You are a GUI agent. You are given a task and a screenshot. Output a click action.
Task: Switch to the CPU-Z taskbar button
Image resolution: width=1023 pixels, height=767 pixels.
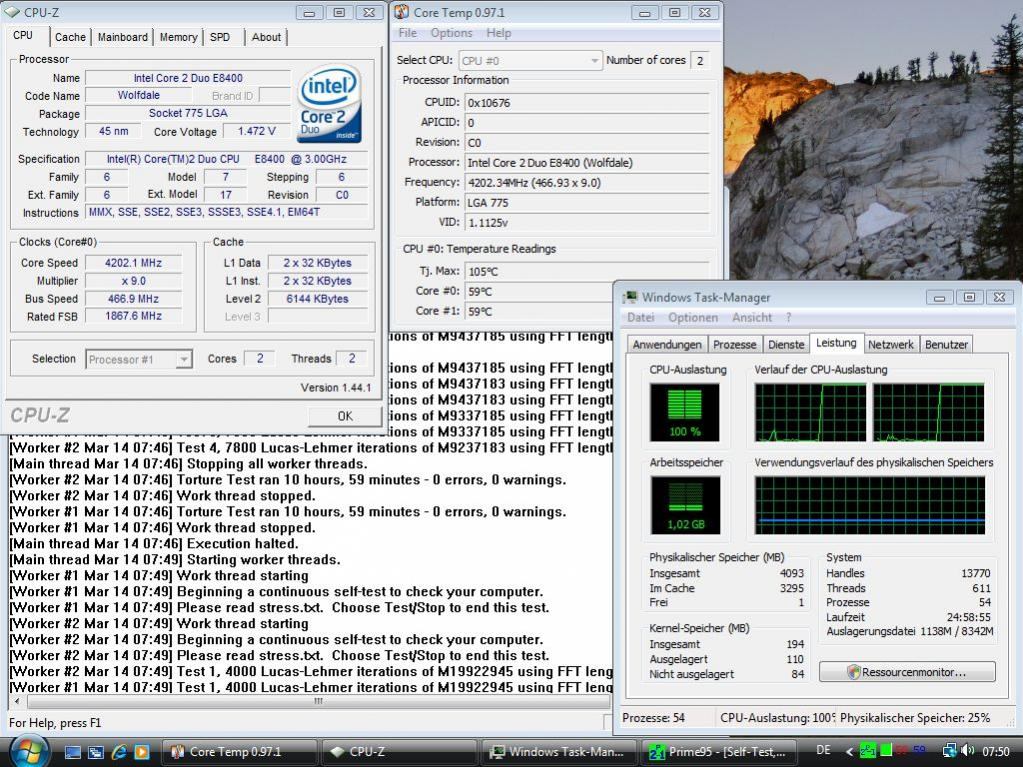tap(399, 752)
